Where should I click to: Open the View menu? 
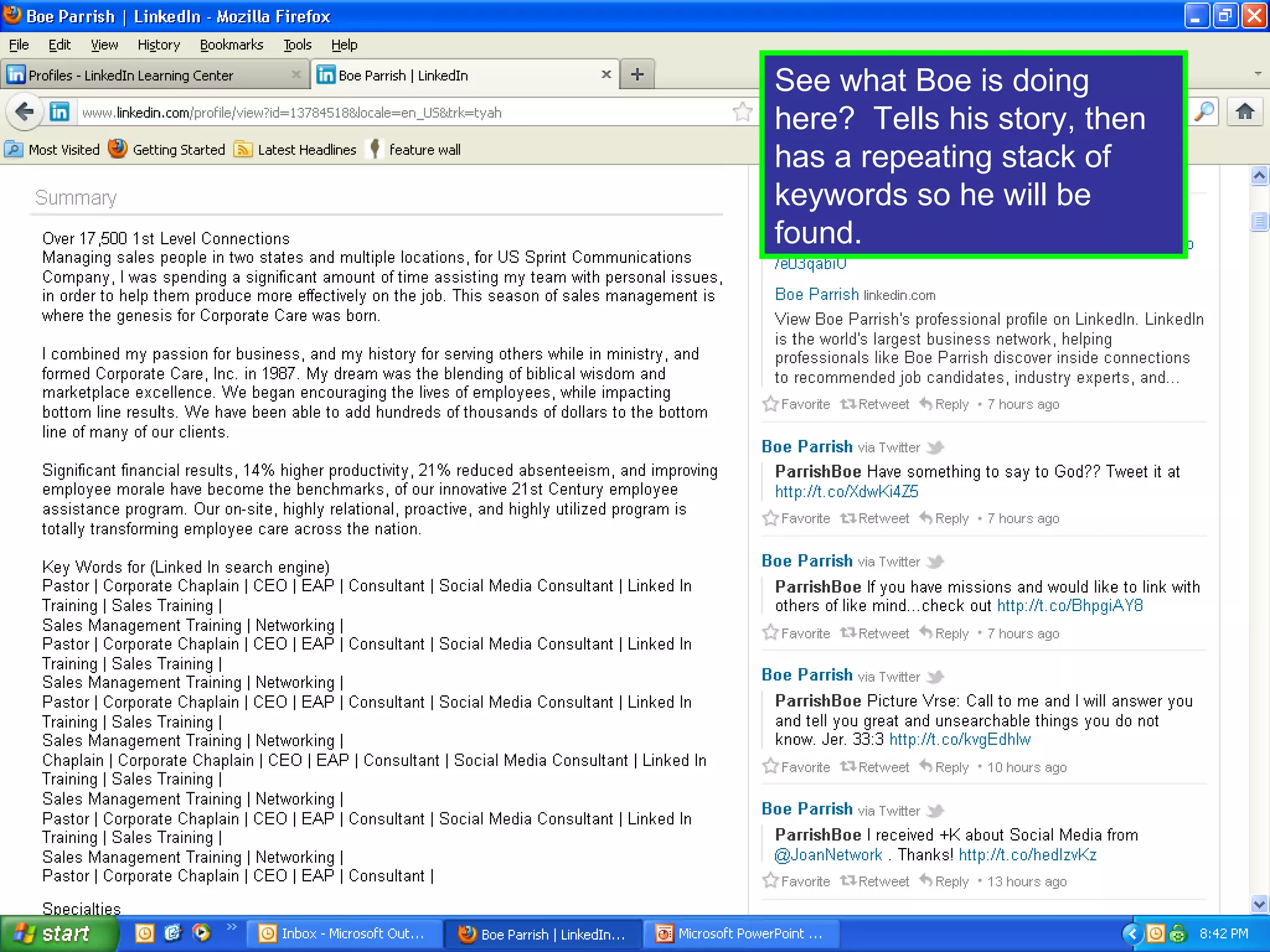tap(104, 45)
